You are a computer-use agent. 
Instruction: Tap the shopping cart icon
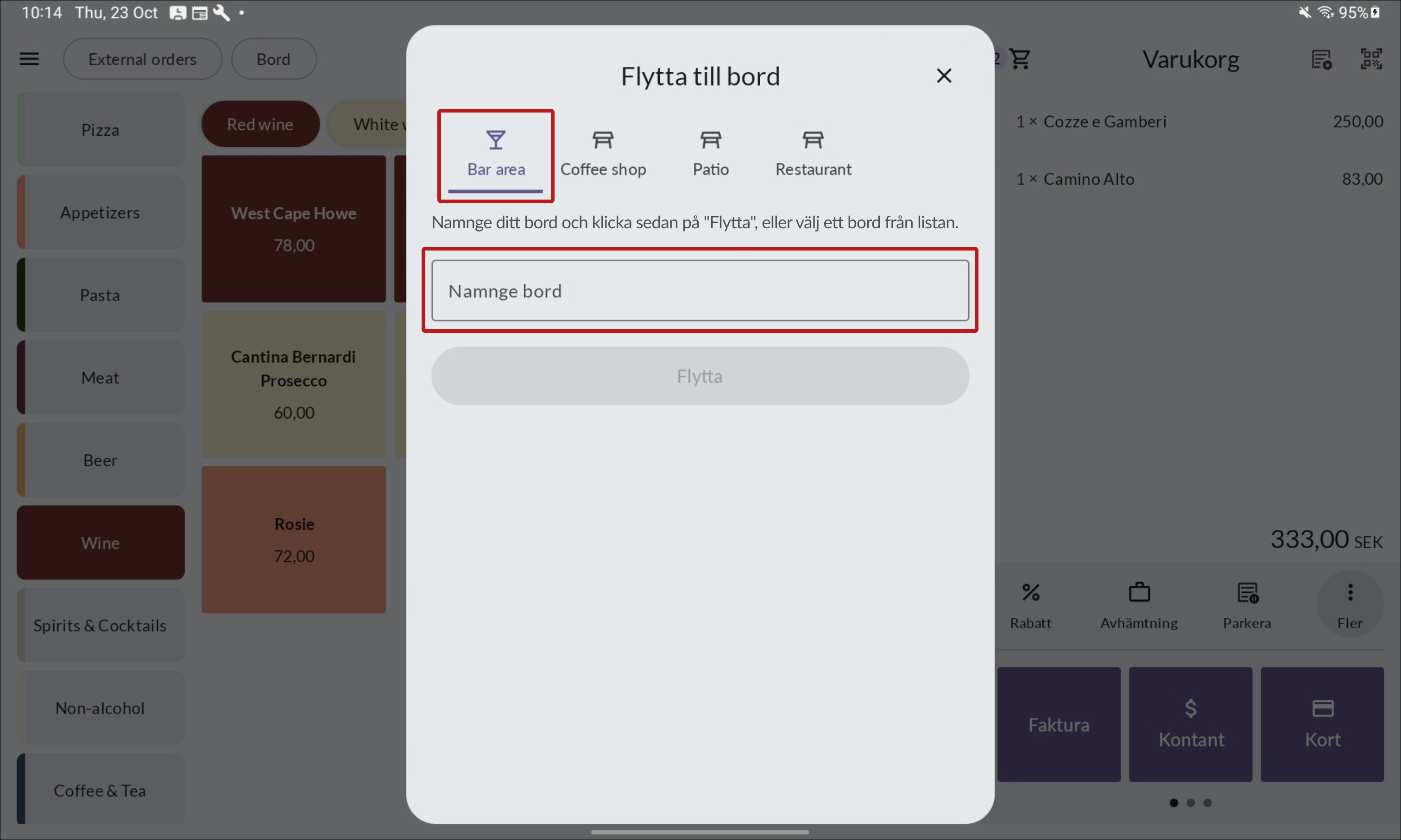(x=1020, y=59)
